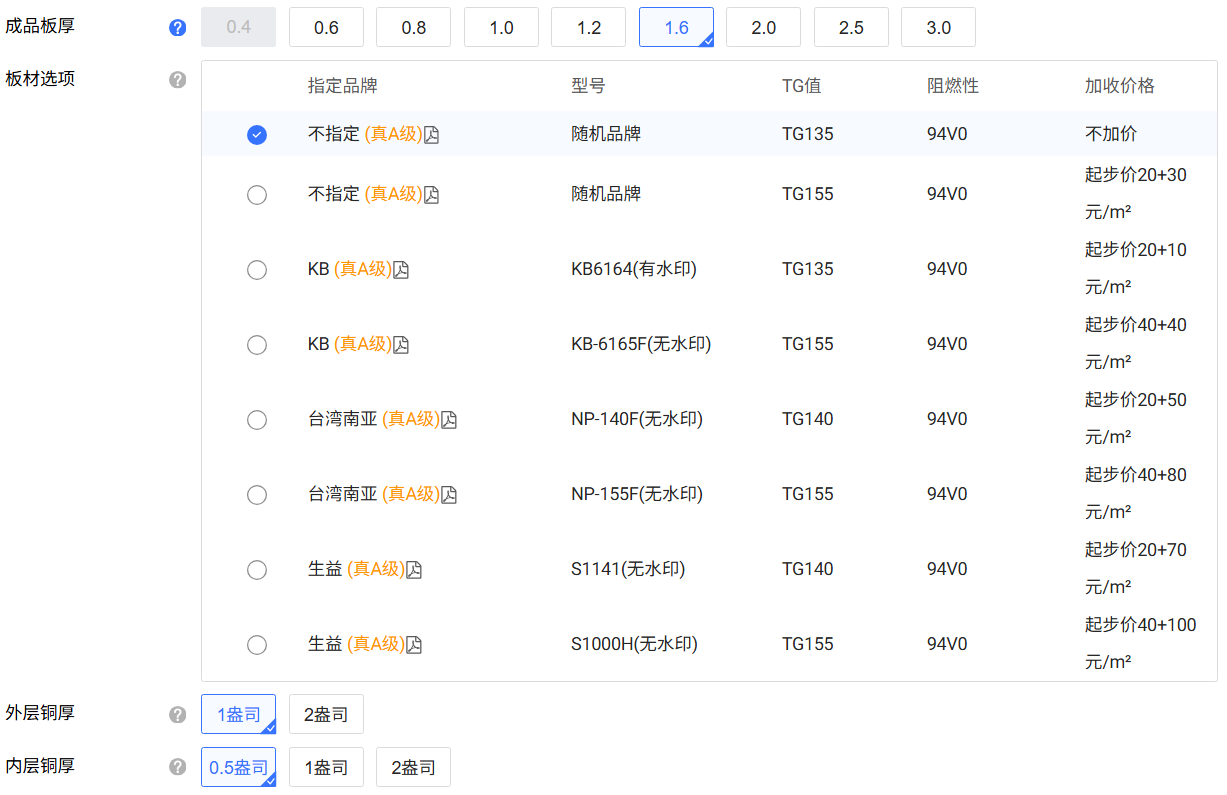
Task: Open PDF icon for KB-6165F board row
Action: 401,344
